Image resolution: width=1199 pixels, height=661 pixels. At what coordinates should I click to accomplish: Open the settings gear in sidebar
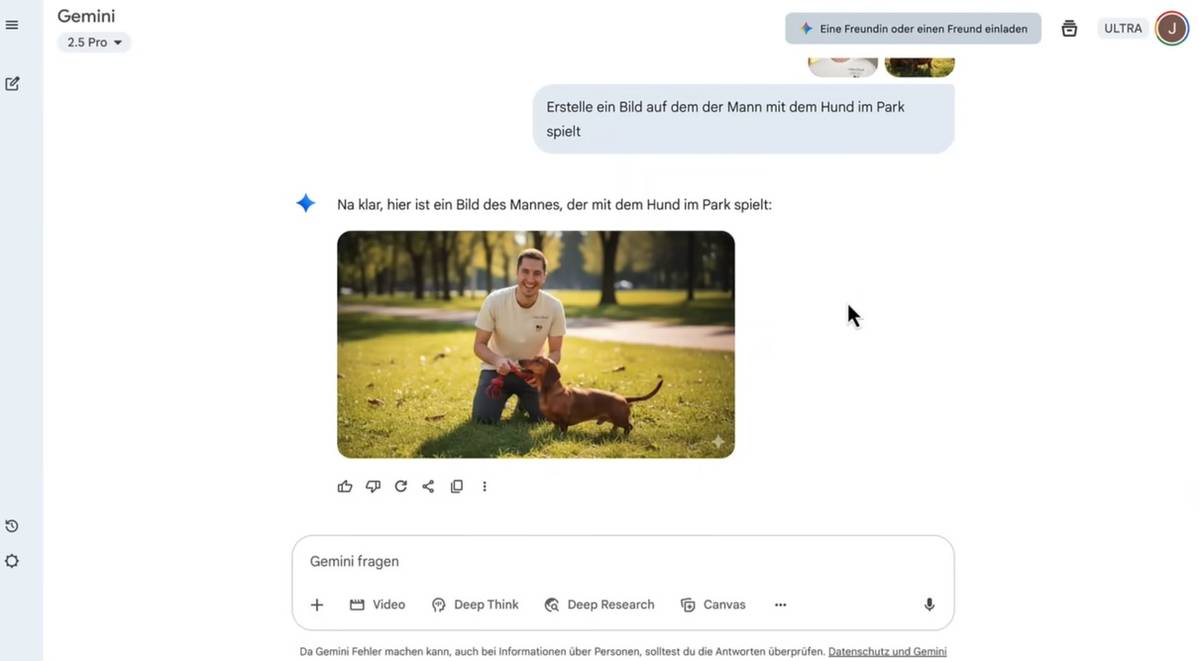click(12, 561)
